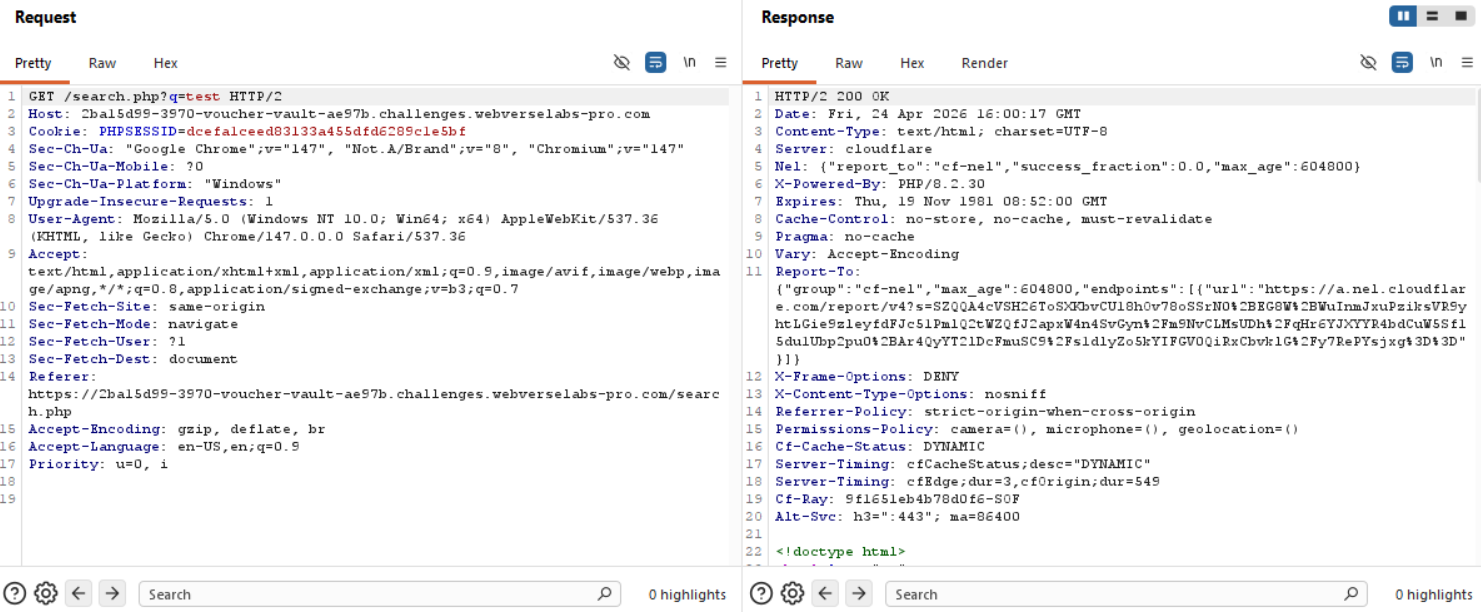1481x612 pixels.
Task: Open help icon in Response search bar
Action: tap(761, 594)
